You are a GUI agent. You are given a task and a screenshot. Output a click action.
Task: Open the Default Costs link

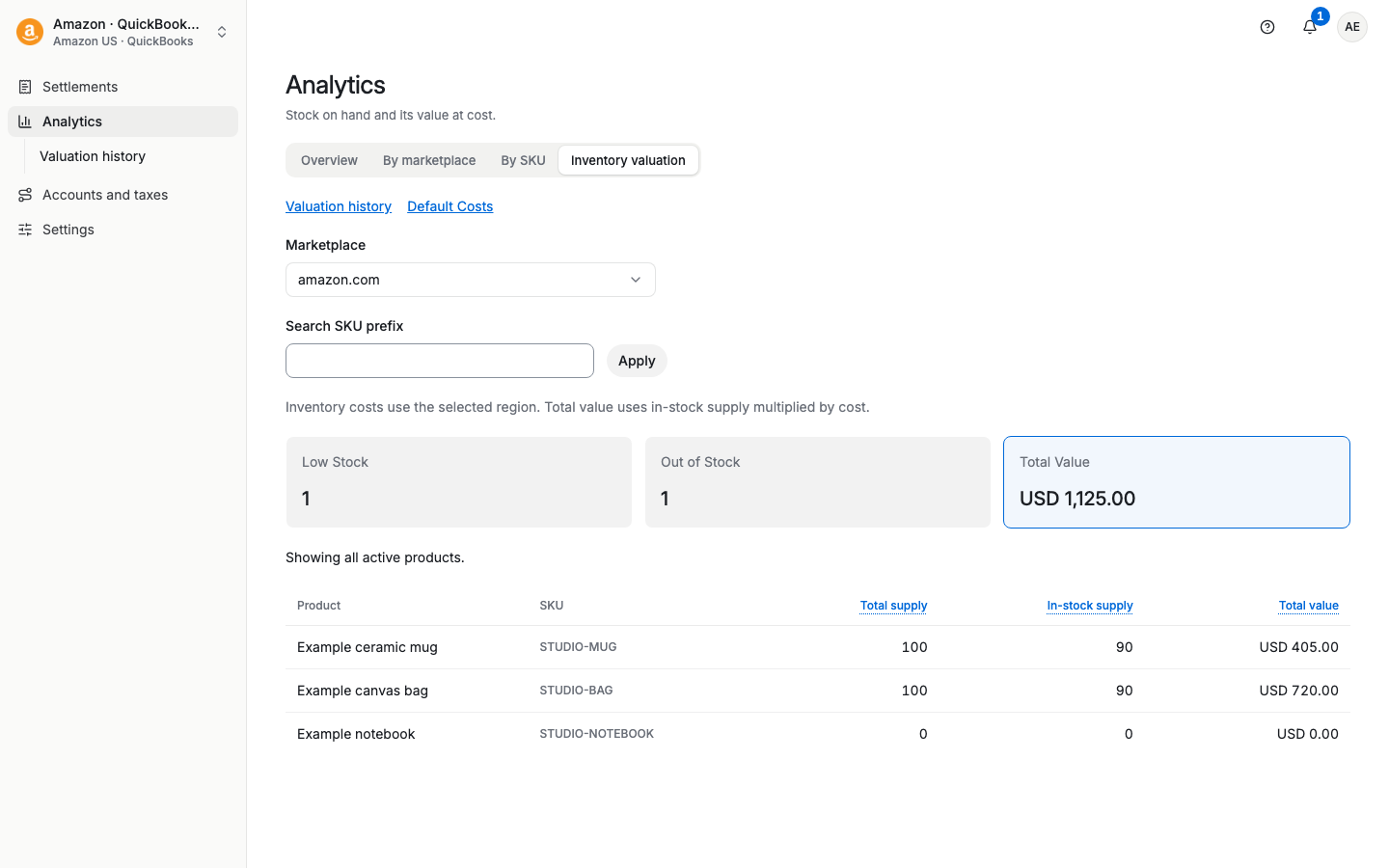[449, 206]
